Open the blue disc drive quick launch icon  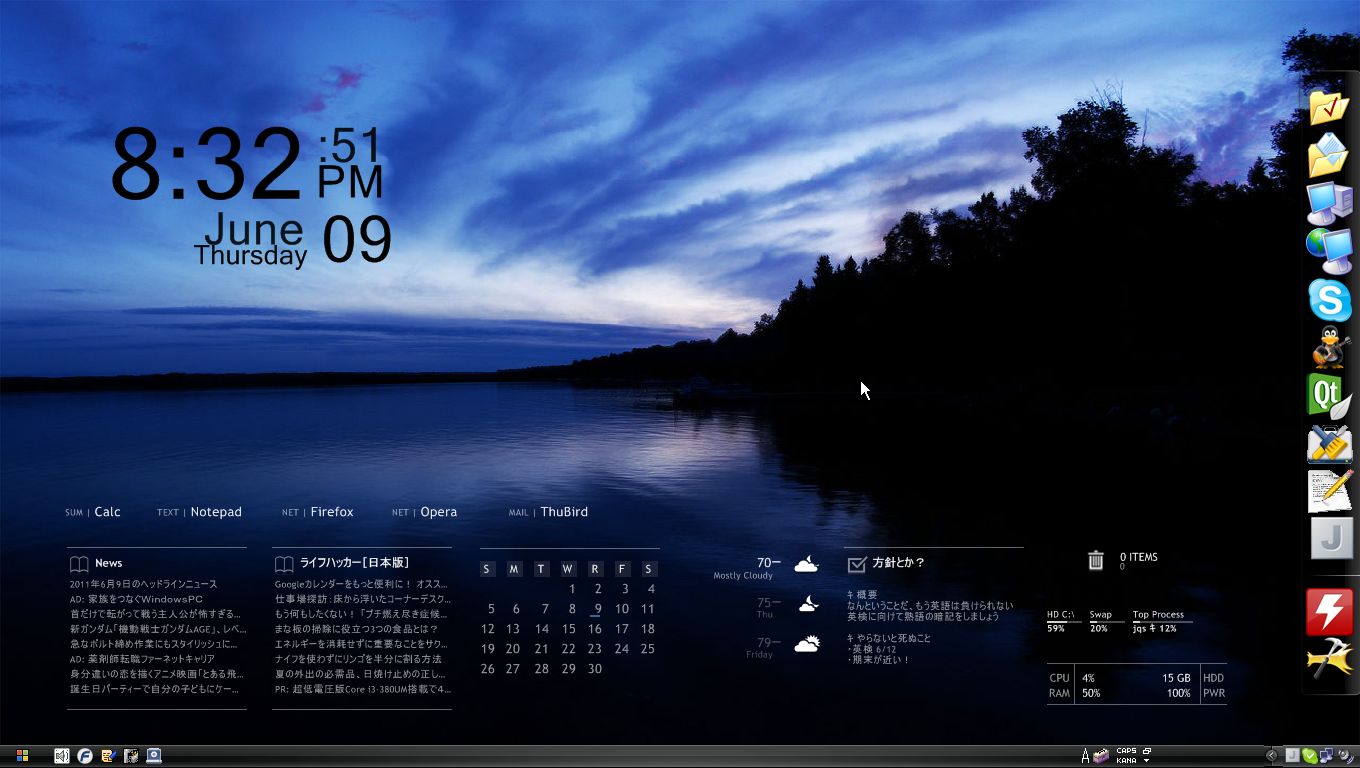coord(154,756)
